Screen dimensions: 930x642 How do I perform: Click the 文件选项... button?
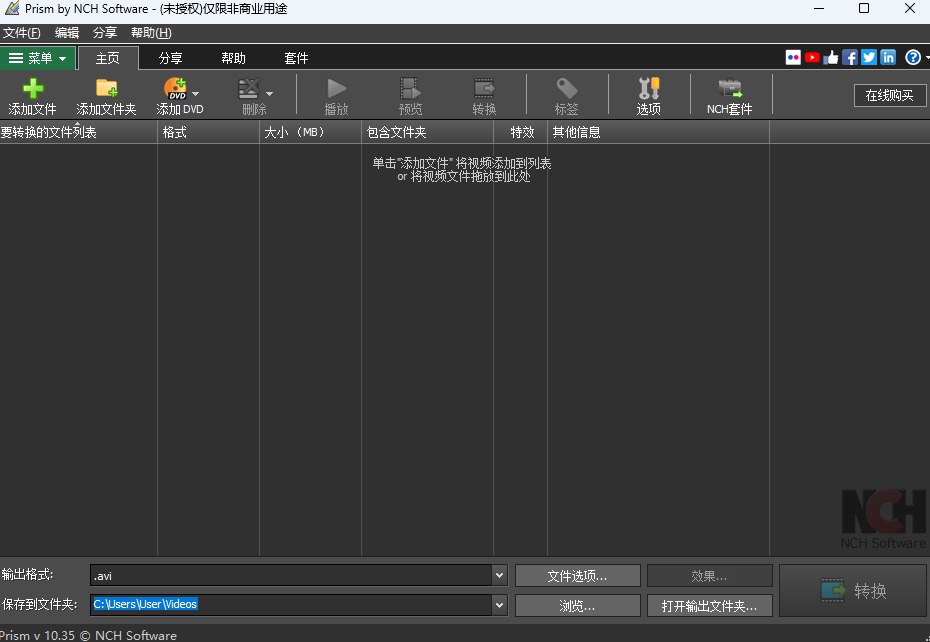click(578, 576)
